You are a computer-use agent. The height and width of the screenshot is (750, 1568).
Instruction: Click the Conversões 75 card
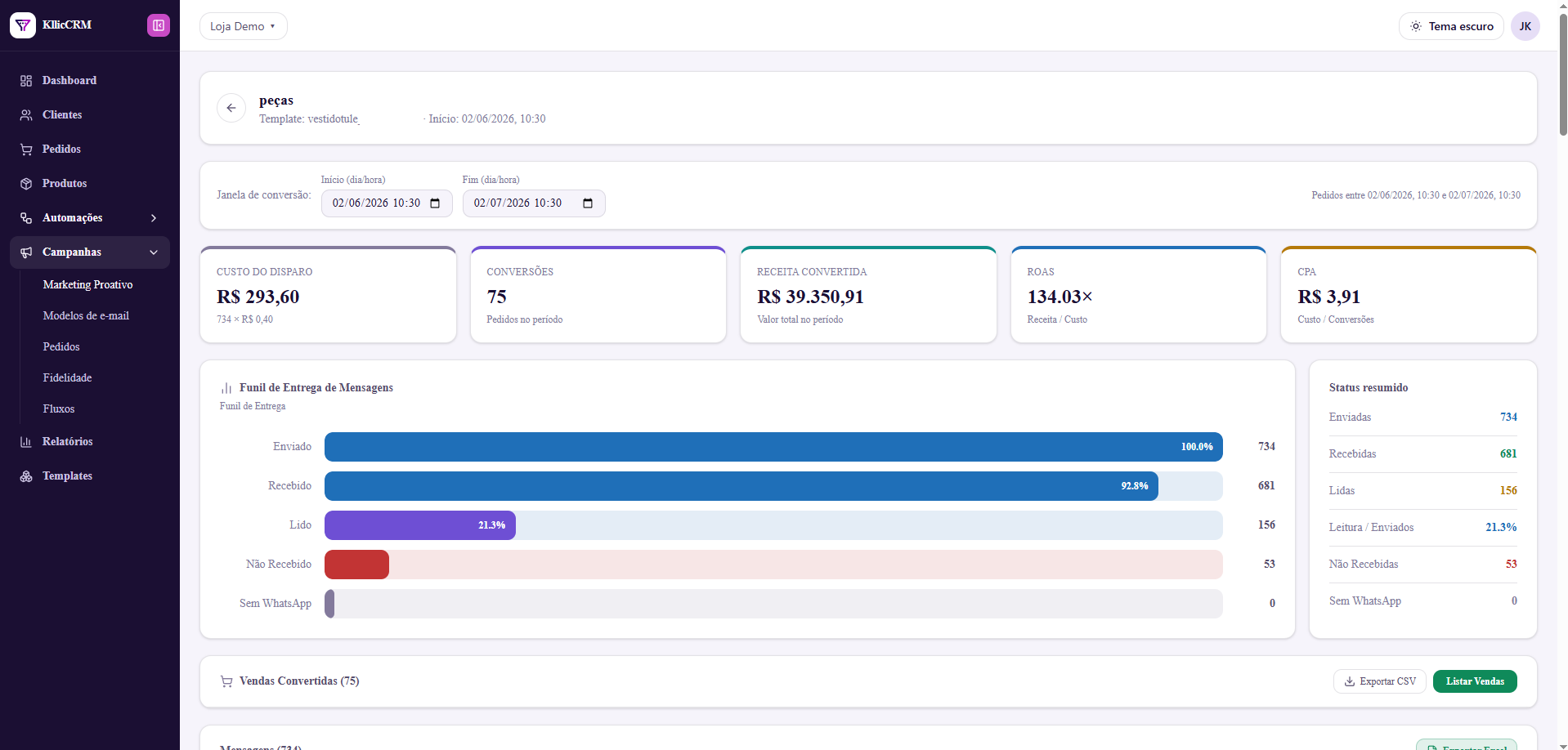click(x=598, y=295)
